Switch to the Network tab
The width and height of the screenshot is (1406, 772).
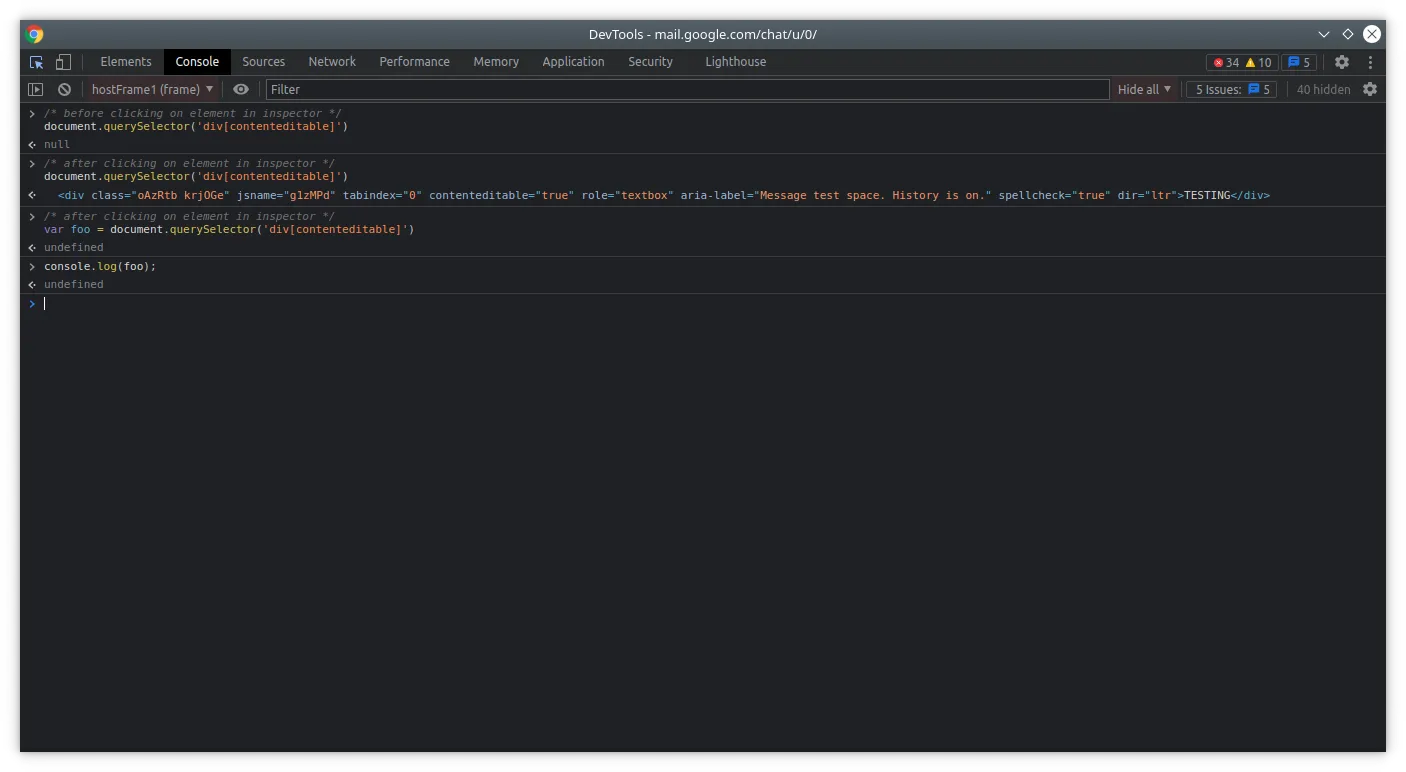click(332, 62)
